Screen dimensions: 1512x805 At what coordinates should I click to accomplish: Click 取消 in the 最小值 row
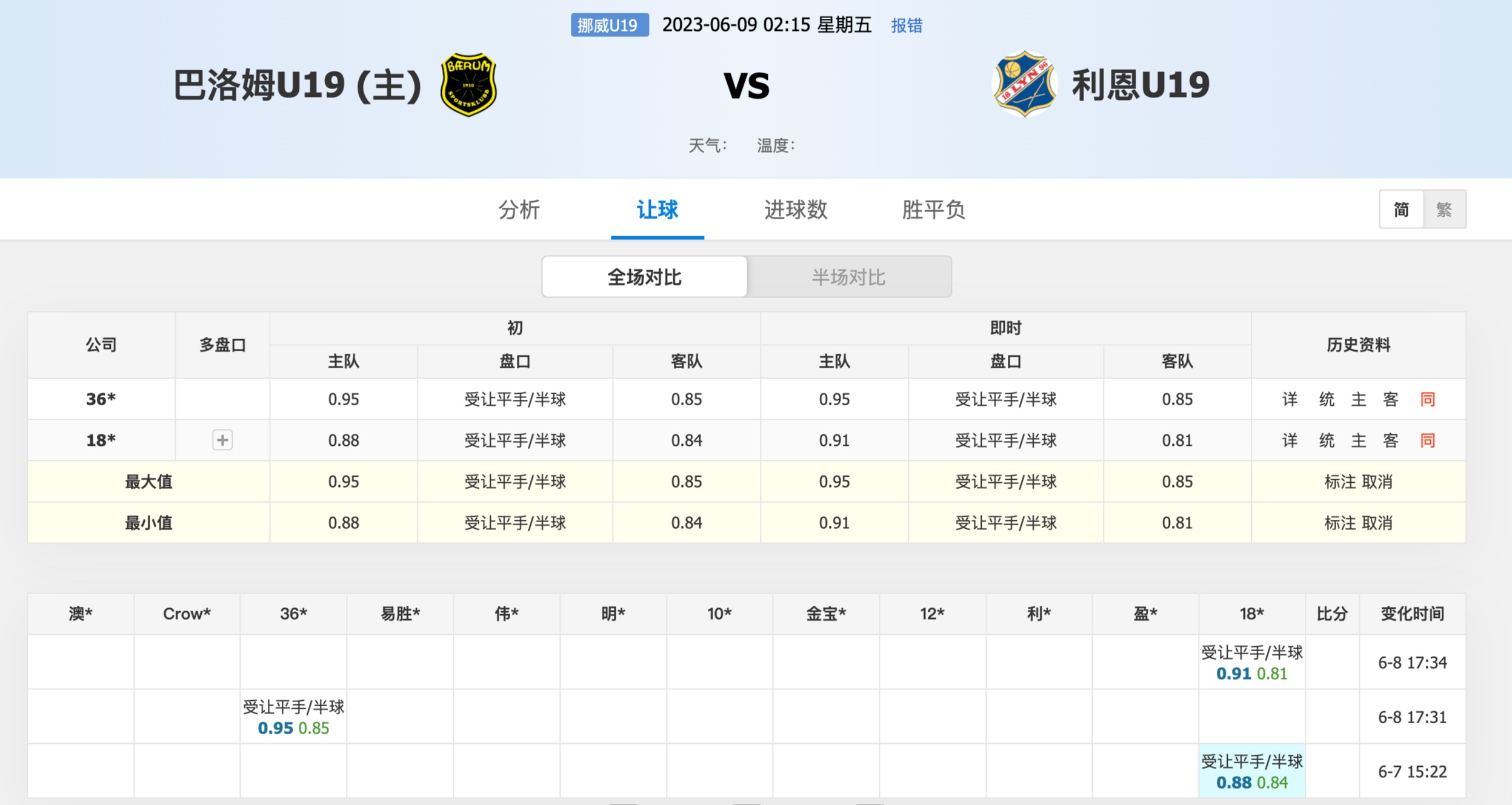[1377, 523]
